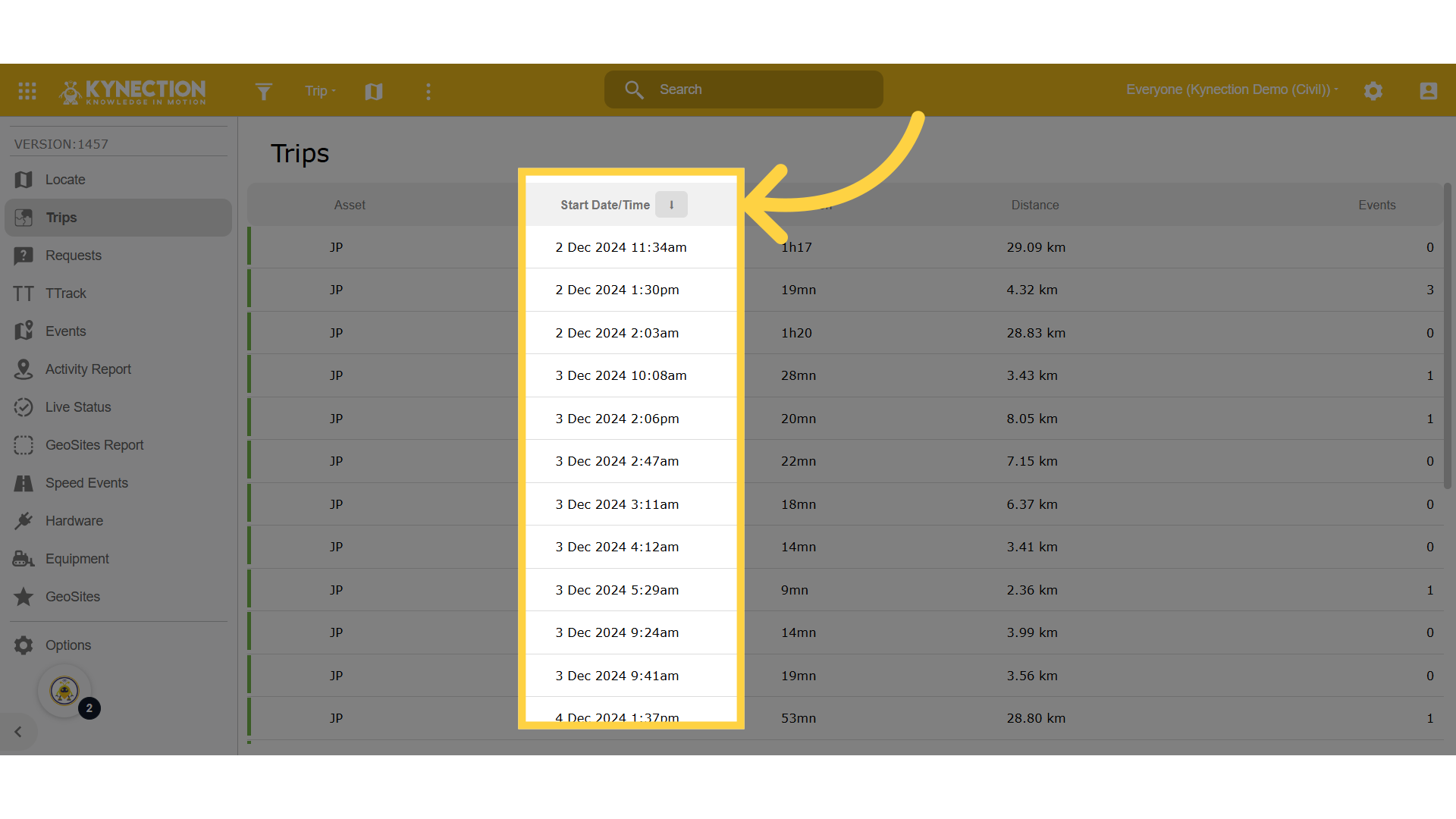This screenshot has height=819, width=1456.
Task: Click the Events map-pin icon
Action: point(24,331)
